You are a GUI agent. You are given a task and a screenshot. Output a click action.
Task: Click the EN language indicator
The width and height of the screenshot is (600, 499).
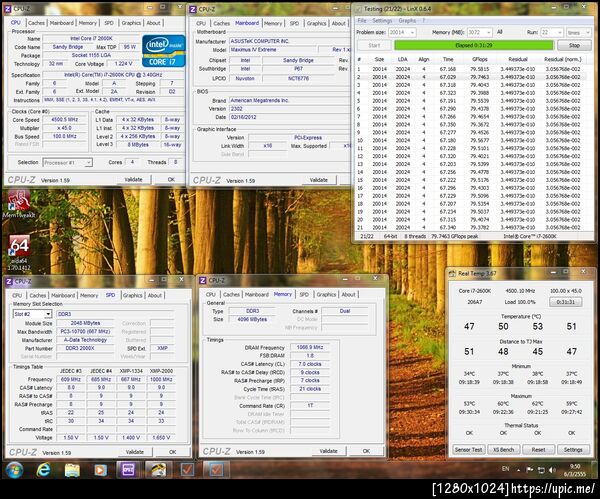(505, 469)
